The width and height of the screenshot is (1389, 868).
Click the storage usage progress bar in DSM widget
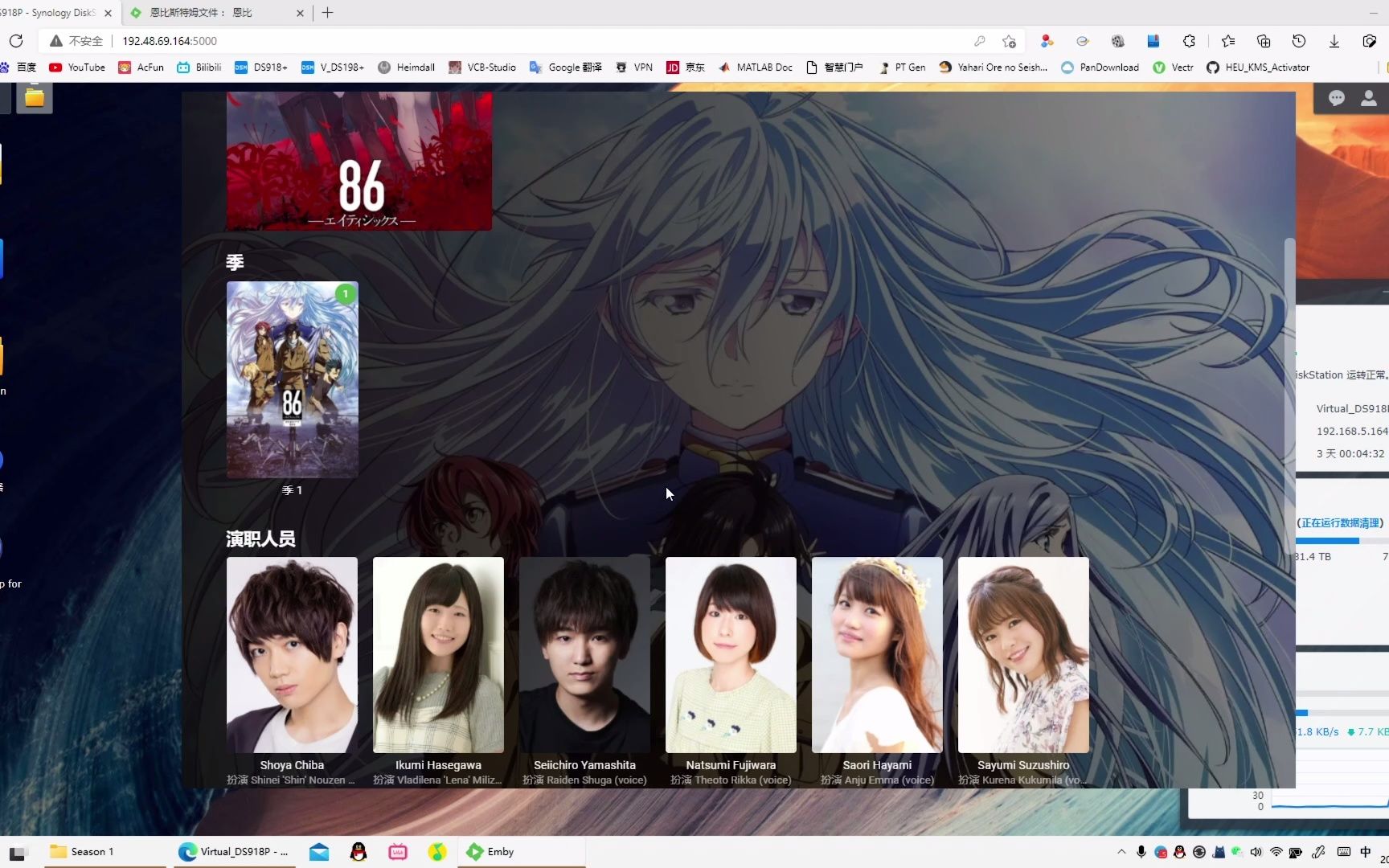point(1342,541)
